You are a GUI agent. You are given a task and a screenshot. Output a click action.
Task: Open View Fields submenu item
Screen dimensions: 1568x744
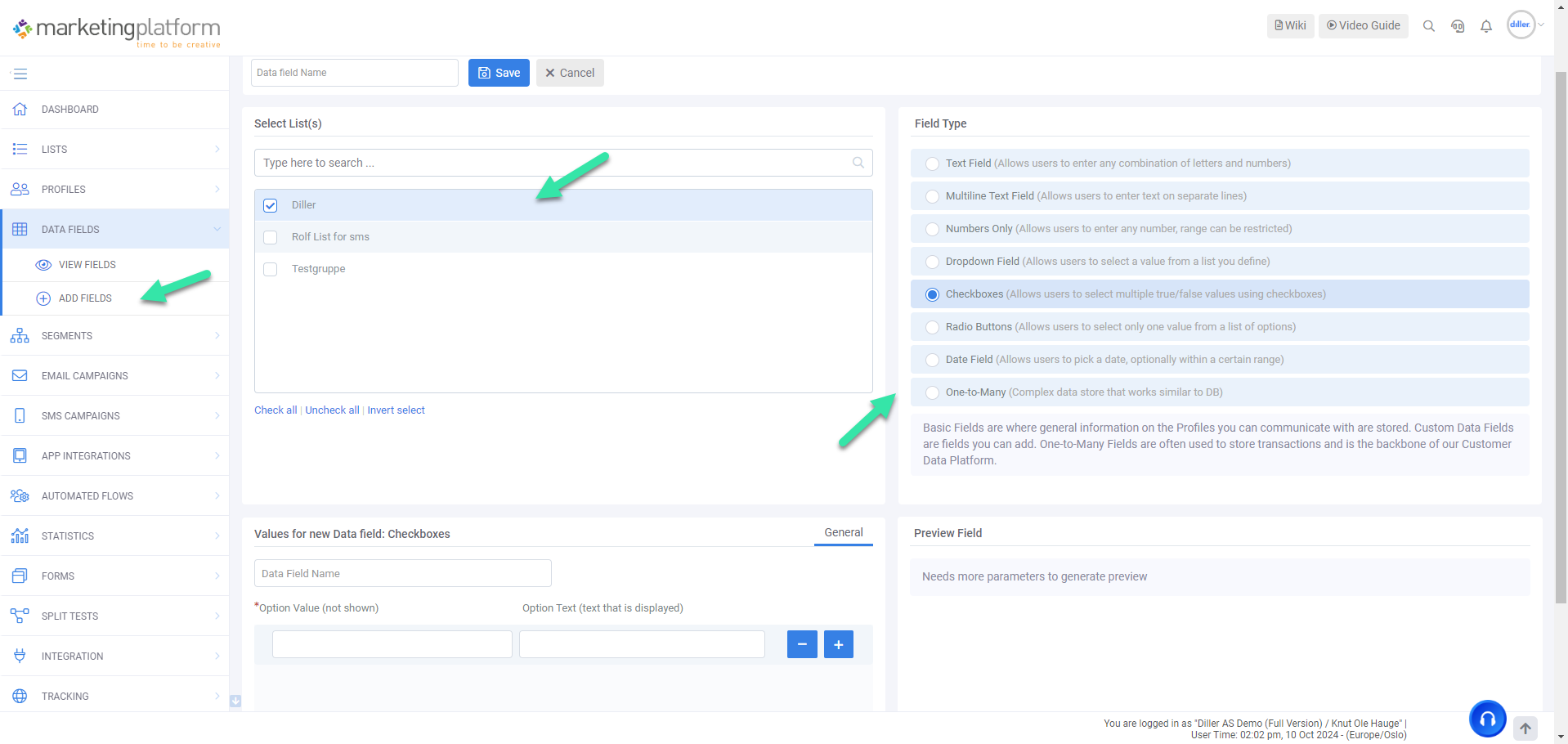87,265
